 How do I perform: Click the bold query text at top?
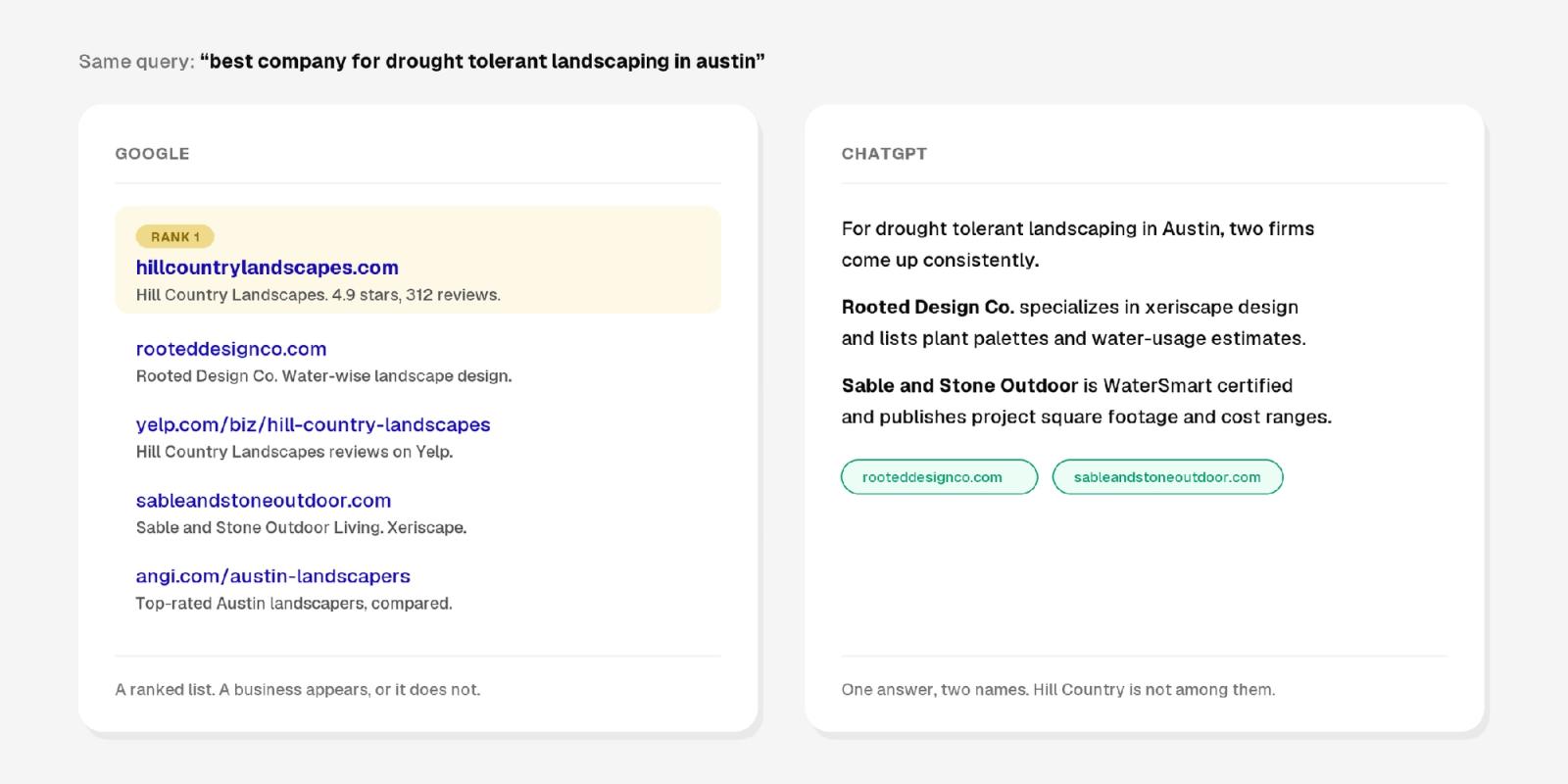click(x=482, y=62)
